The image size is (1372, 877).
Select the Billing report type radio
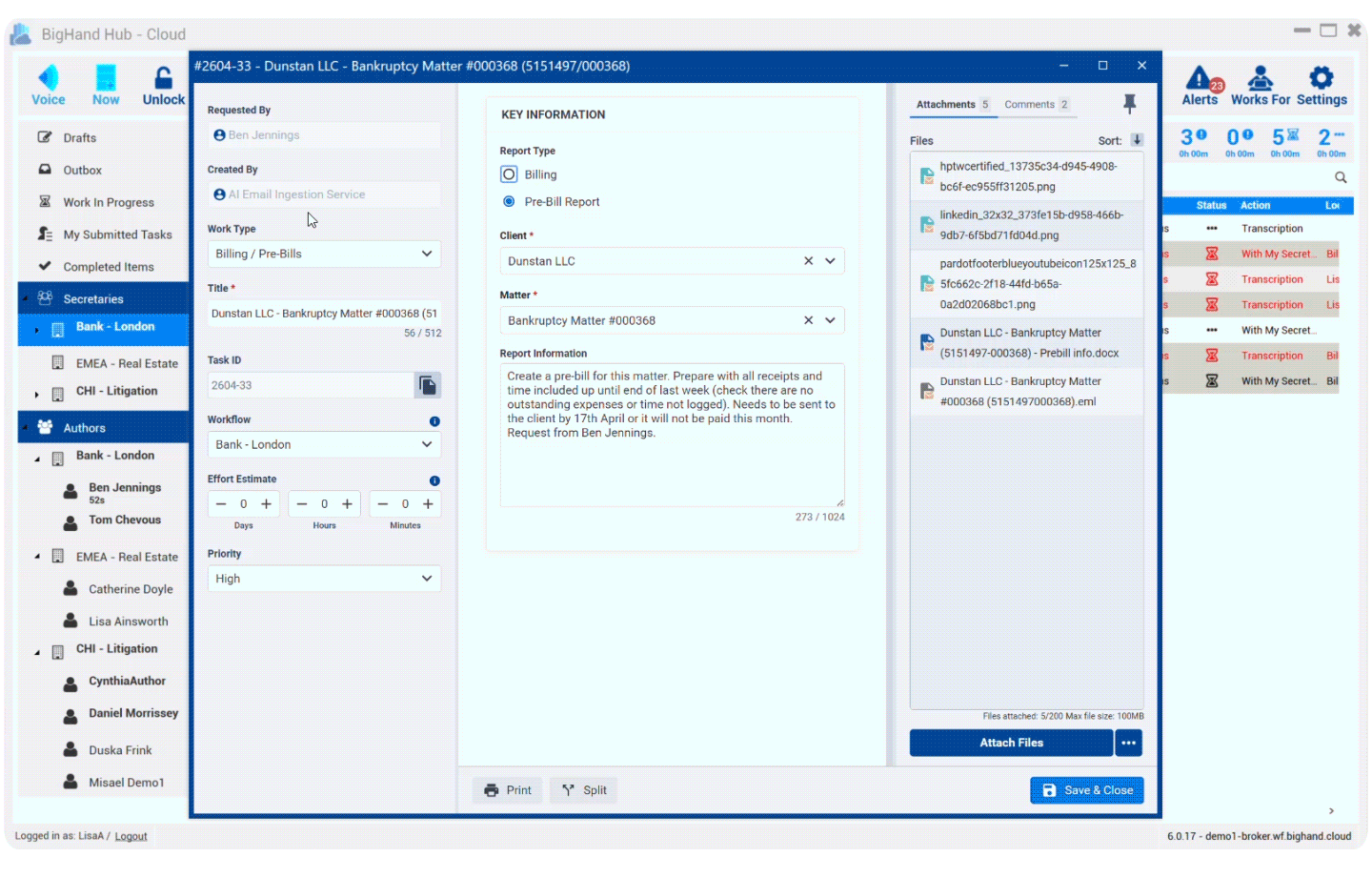click(x=509, y=174)
